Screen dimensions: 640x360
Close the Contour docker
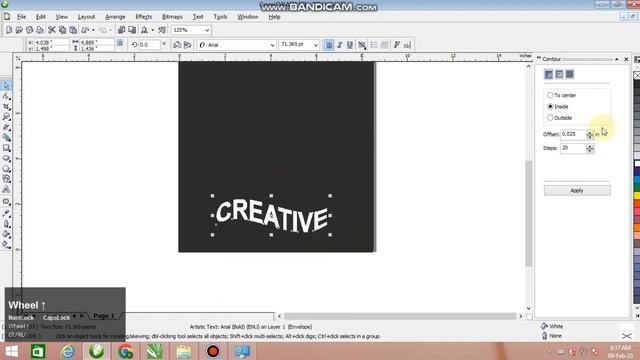[x=626, y=59]
